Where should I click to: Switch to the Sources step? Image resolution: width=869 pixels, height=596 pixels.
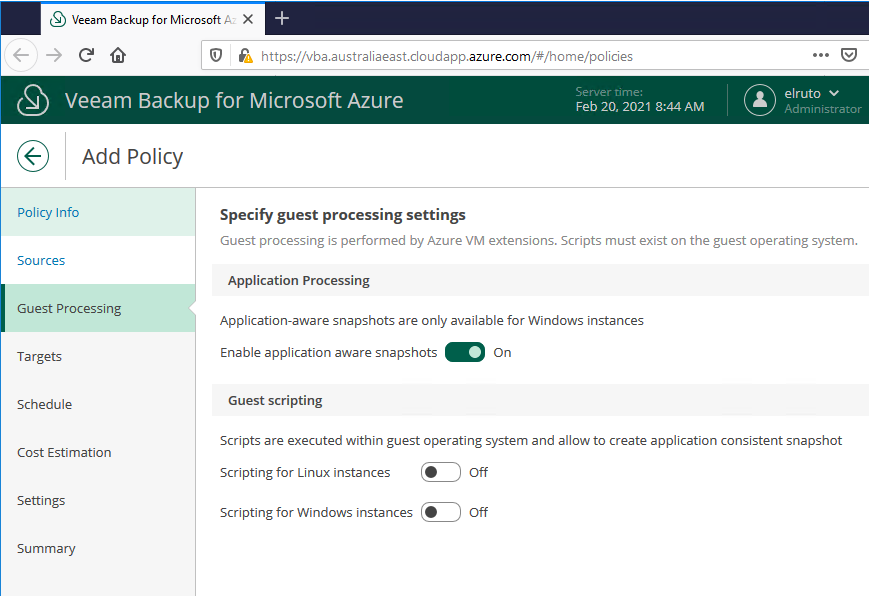pyautogui.click(x=41, y=260)
